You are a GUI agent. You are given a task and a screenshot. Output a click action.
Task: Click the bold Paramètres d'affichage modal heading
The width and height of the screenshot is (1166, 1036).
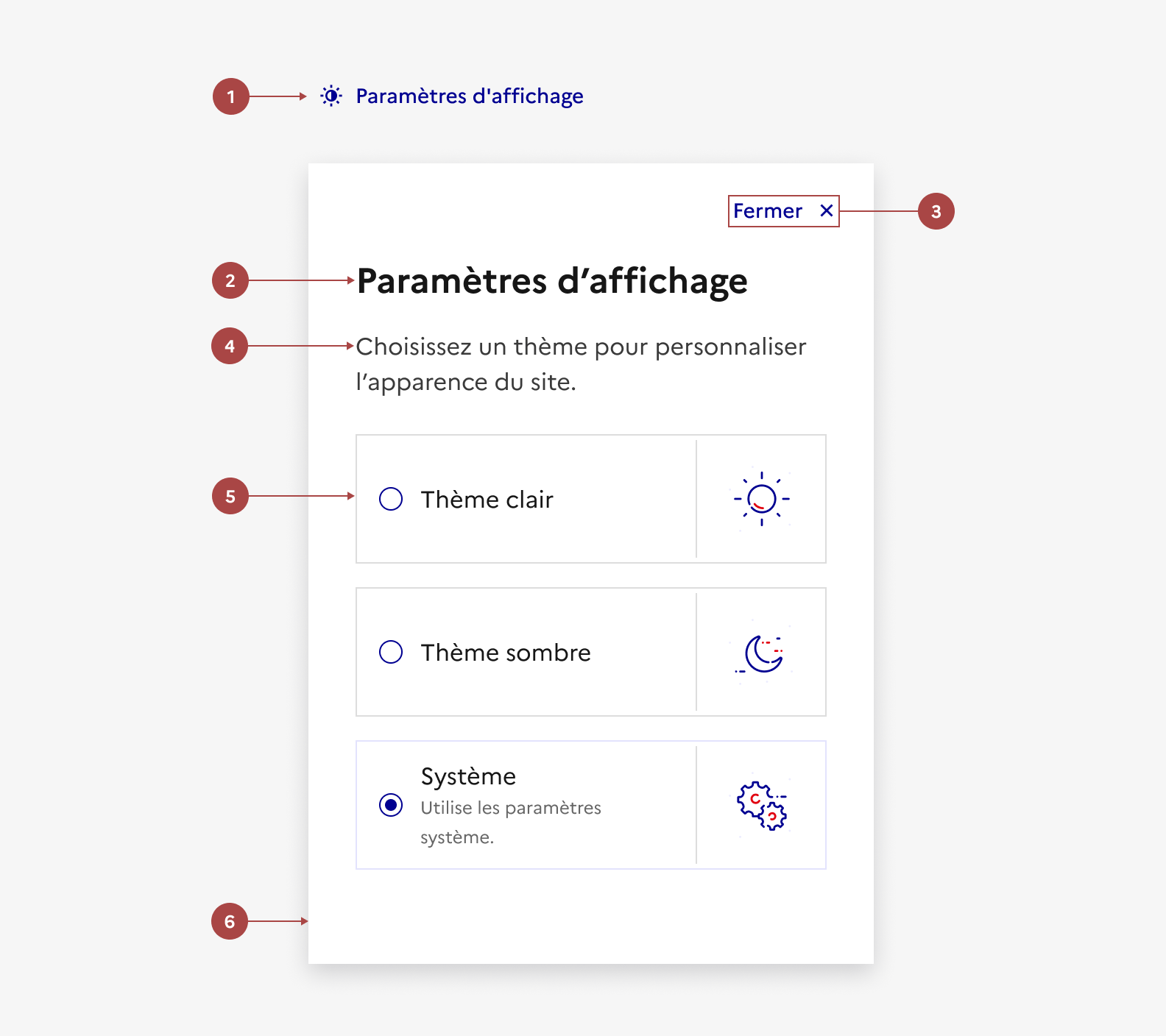point(552,281)
